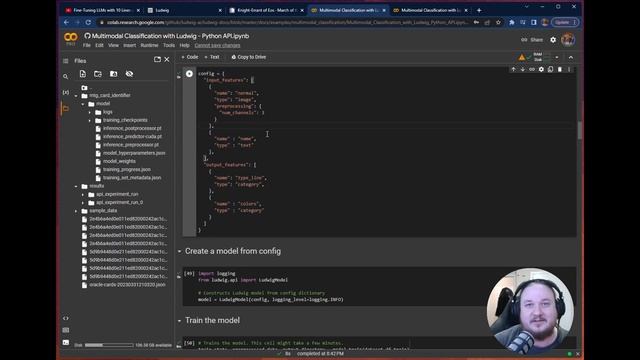Select inference_predictor-cuda.pt file
Image resolution: width=640 pixels, height=360 pixels.
[132, 137]
